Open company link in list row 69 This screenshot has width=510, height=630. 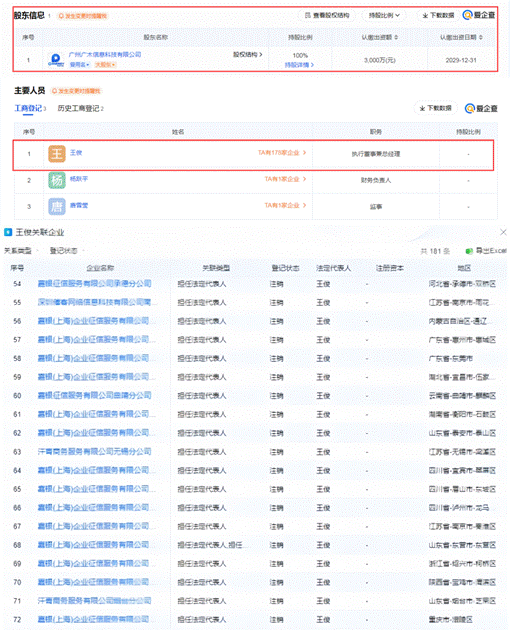(x=96, y=564)
